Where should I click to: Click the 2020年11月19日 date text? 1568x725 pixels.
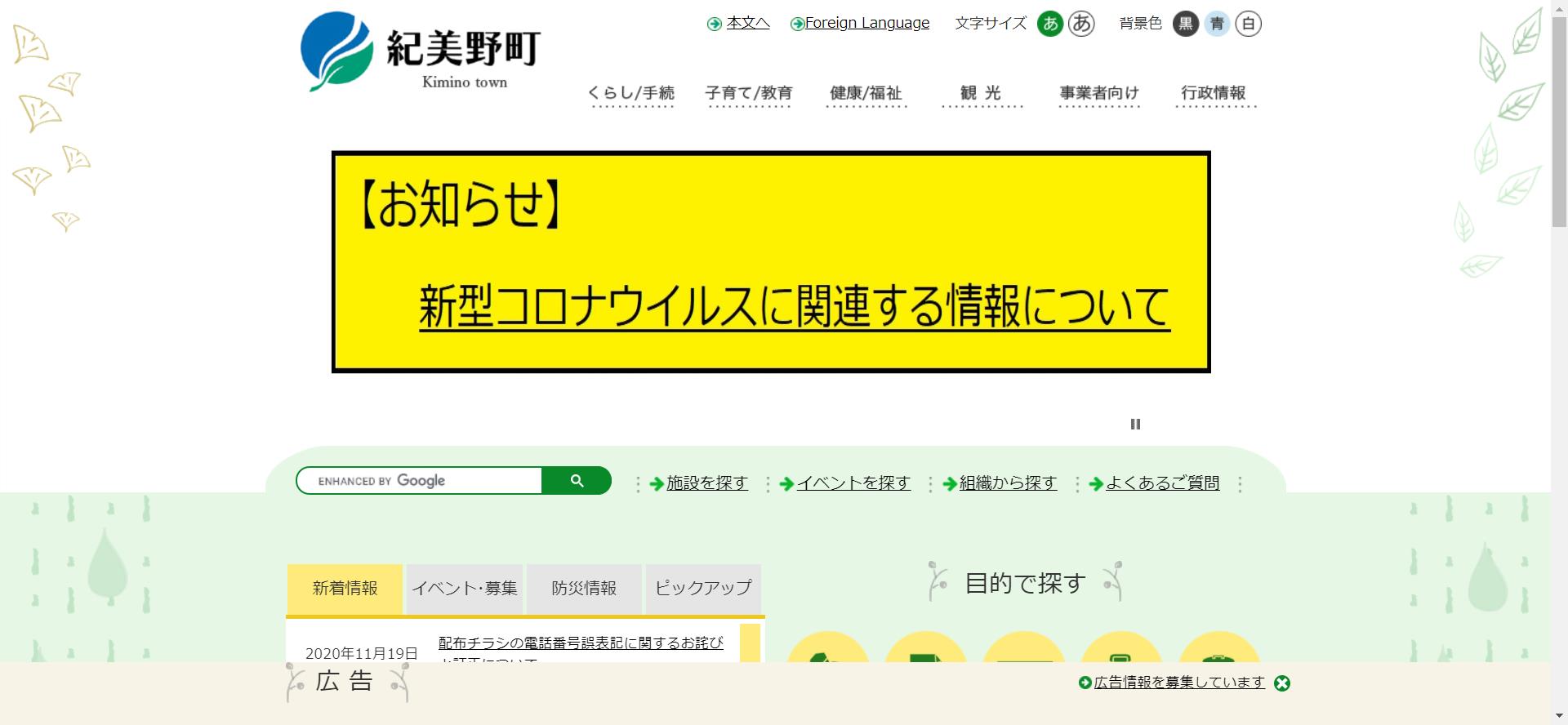[361, 653]
